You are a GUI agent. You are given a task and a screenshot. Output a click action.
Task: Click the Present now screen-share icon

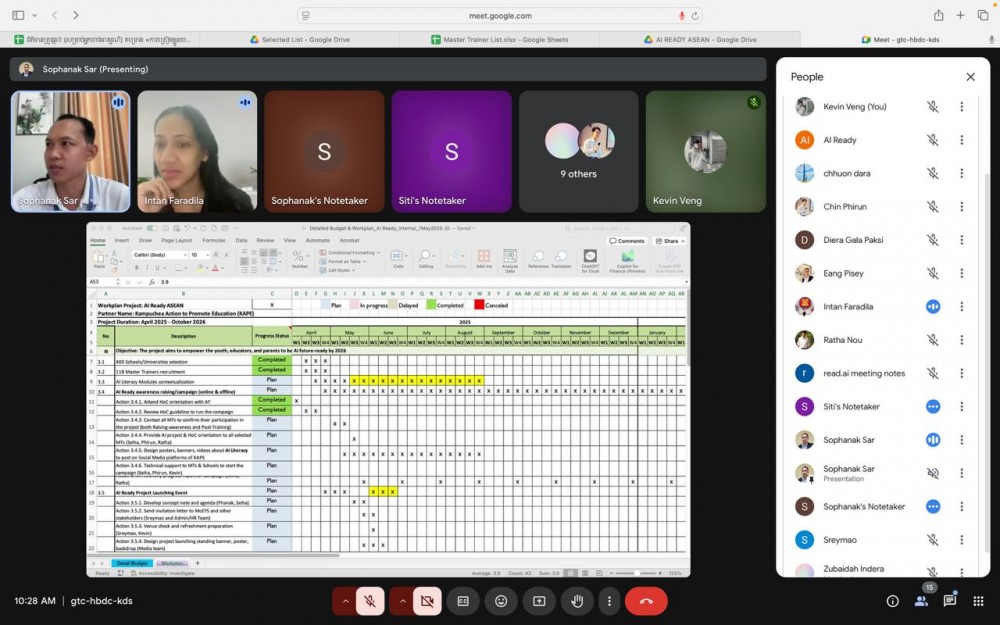tap(540, 601)
